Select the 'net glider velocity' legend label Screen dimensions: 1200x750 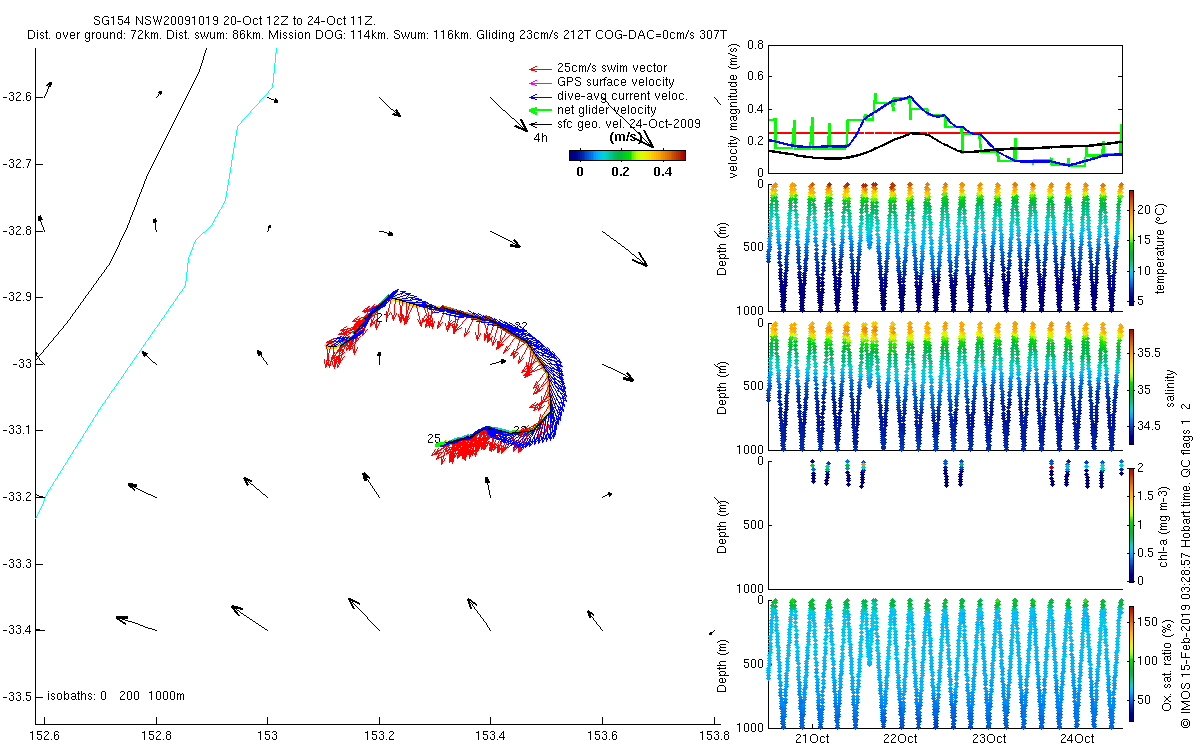coord(607,110)
